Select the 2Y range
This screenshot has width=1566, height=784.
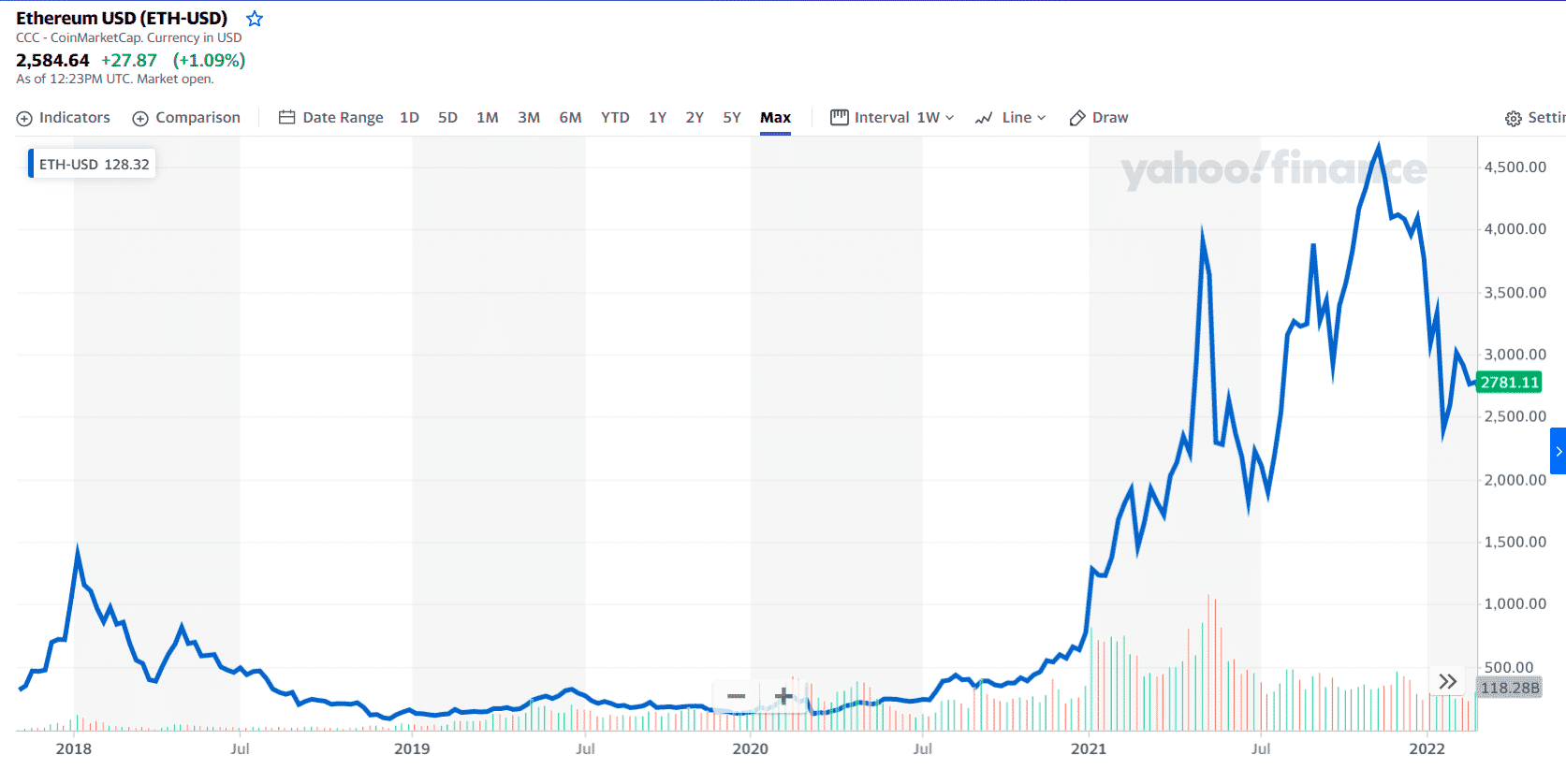[x=695, y=118]
